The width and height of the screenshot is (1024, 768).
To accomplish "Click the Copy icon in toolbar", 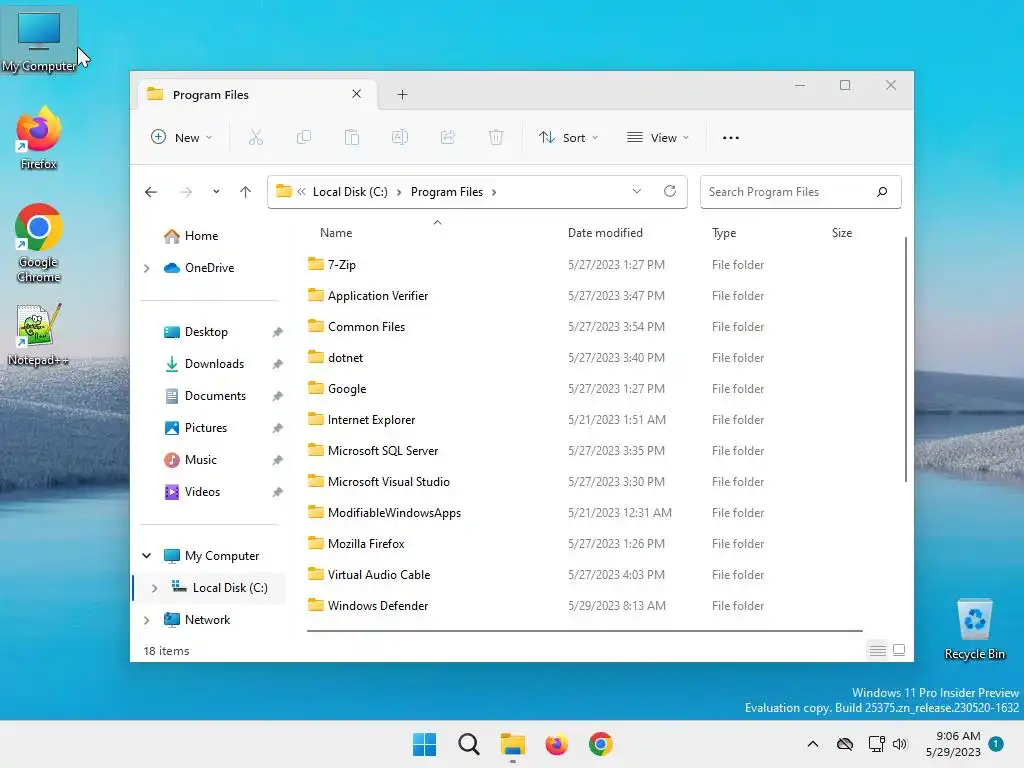I will tap(304, 138).
